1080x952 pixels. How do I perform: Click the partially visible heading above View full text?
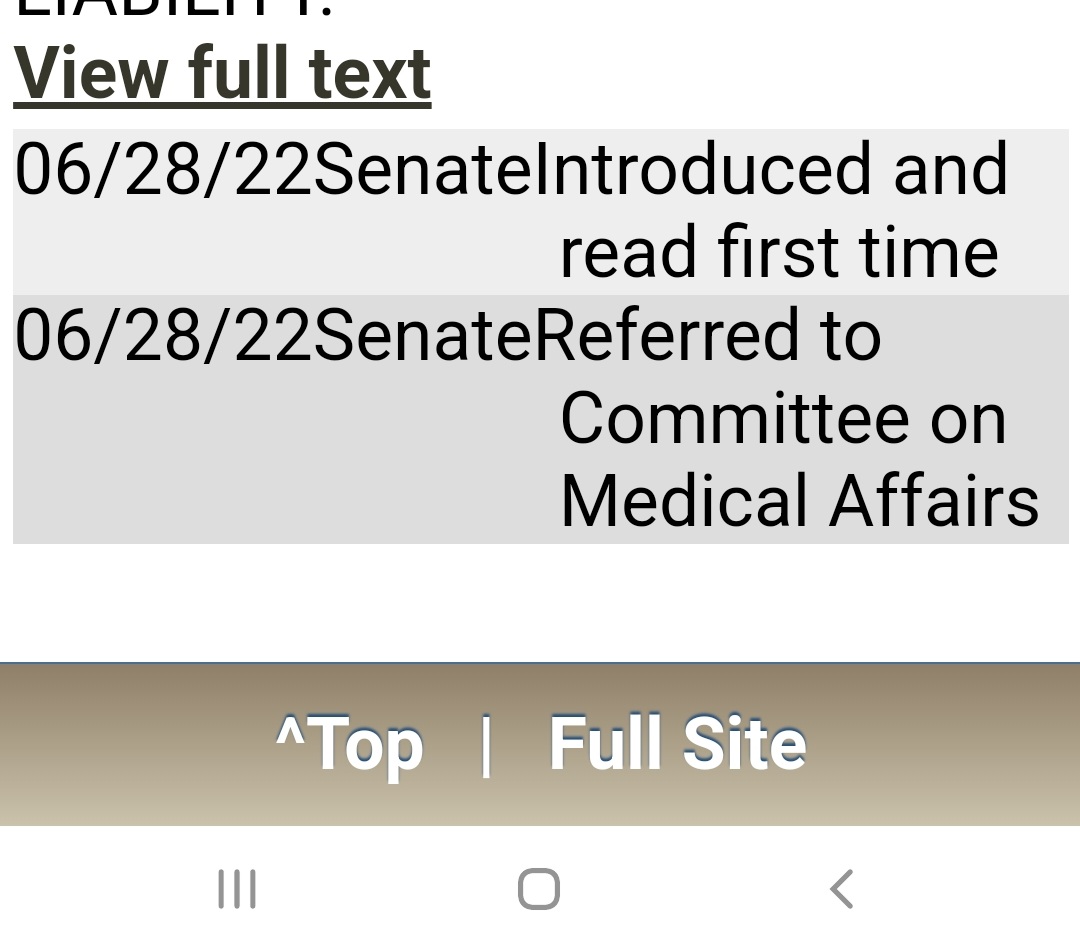click(174, 8)
